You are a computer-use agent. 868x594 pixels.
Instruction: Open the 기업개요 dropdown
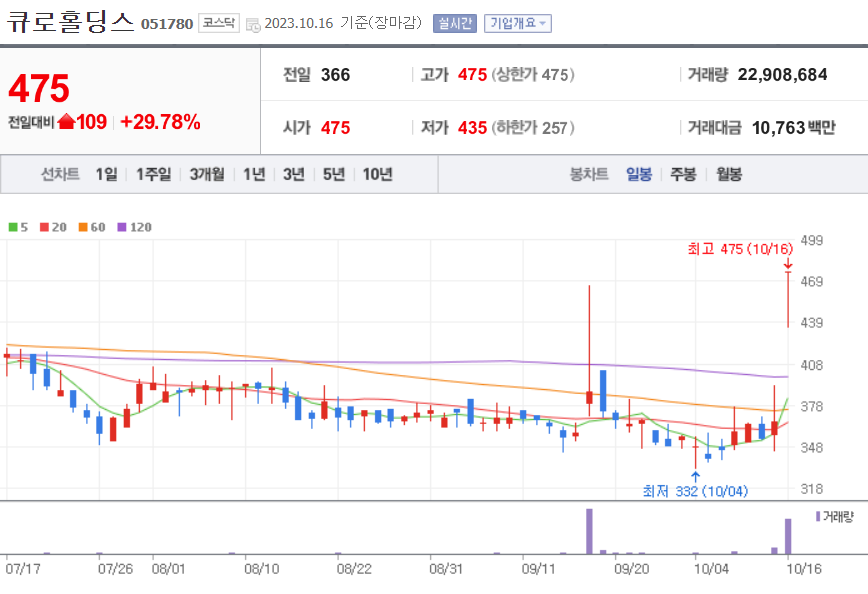tap(518, 23)
